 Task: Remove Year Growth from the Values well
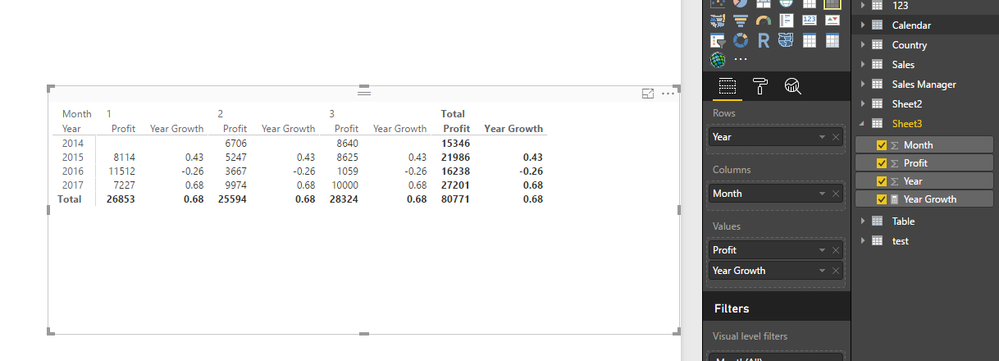point(836,271)
